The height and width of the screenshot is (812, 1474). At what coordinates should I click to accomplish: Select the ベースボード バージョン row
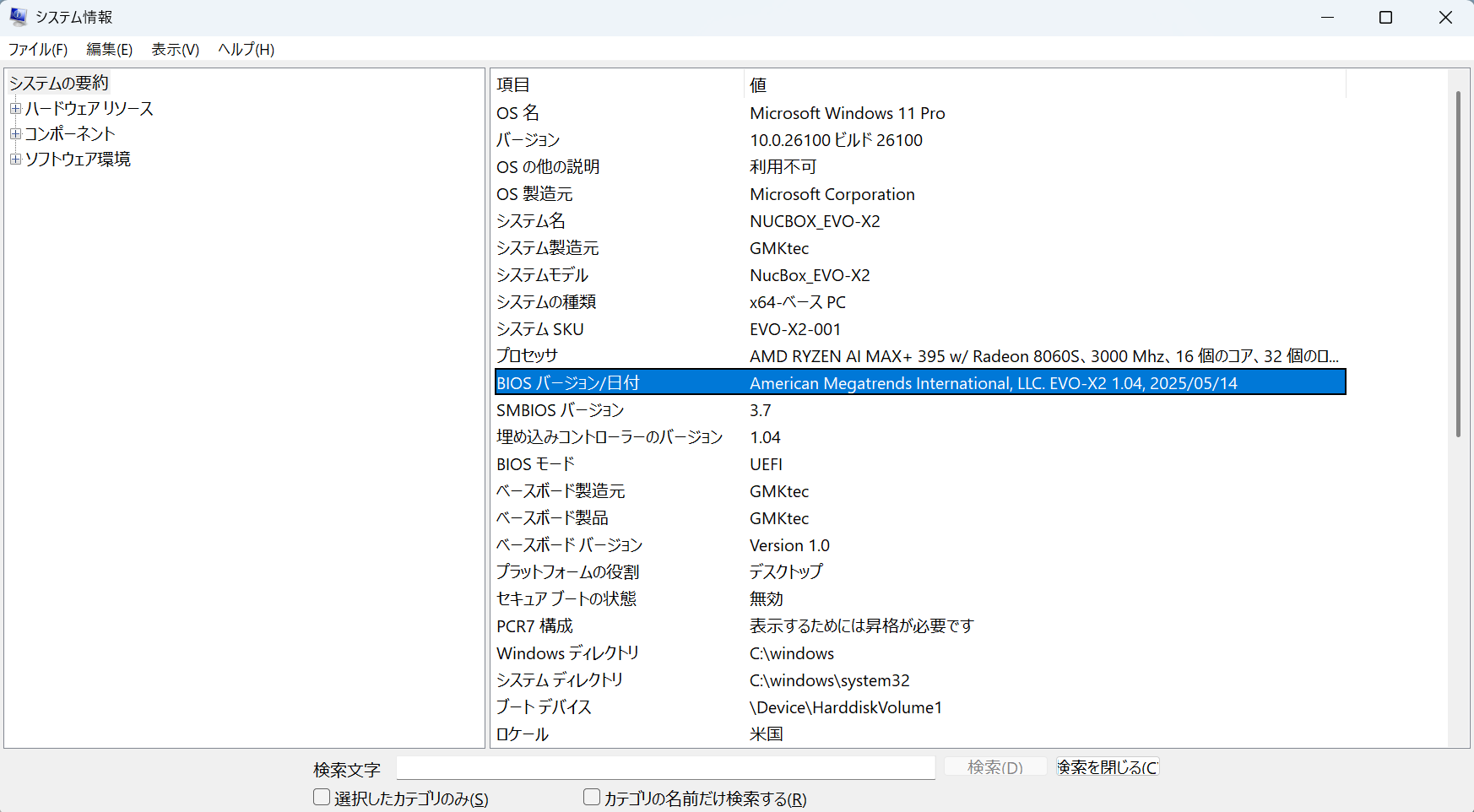920,545
